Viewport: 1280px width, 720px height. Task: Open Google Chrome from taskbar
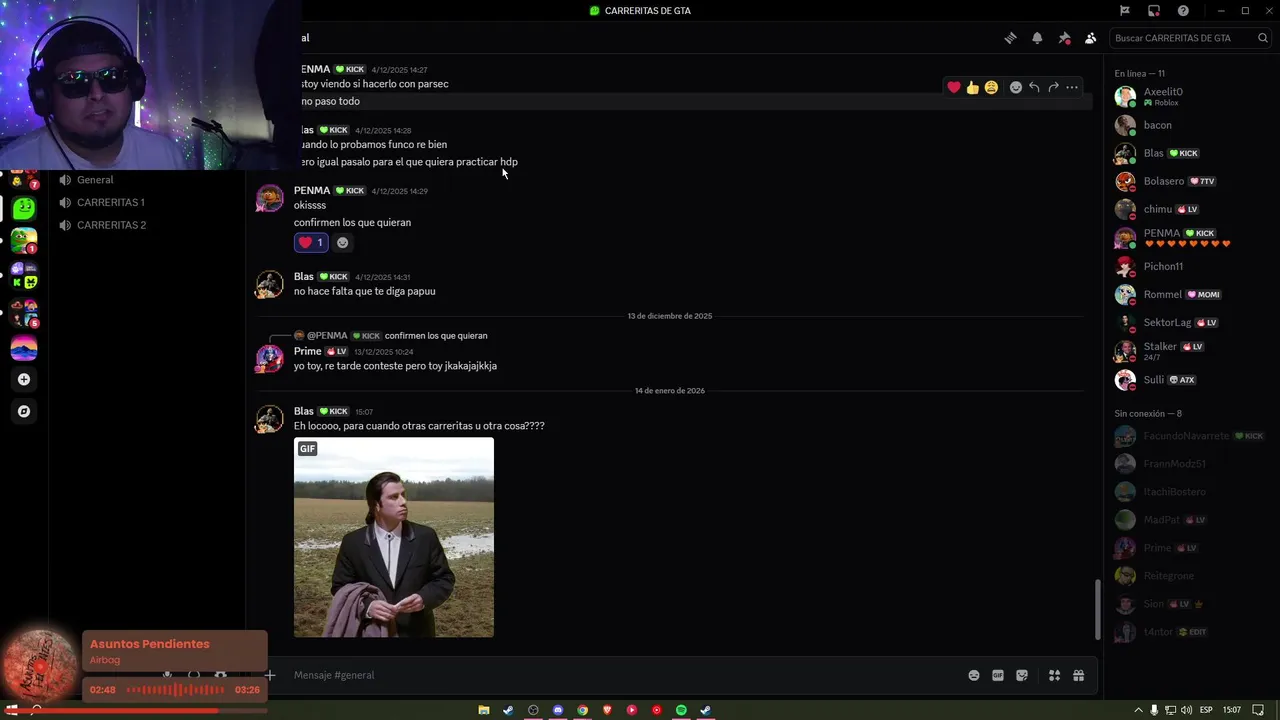click(582, 710)
